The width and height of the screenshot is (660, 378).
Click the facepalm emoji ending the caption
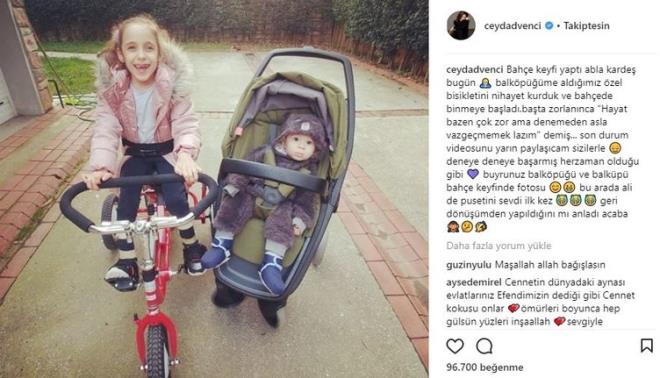pos(481,227)
